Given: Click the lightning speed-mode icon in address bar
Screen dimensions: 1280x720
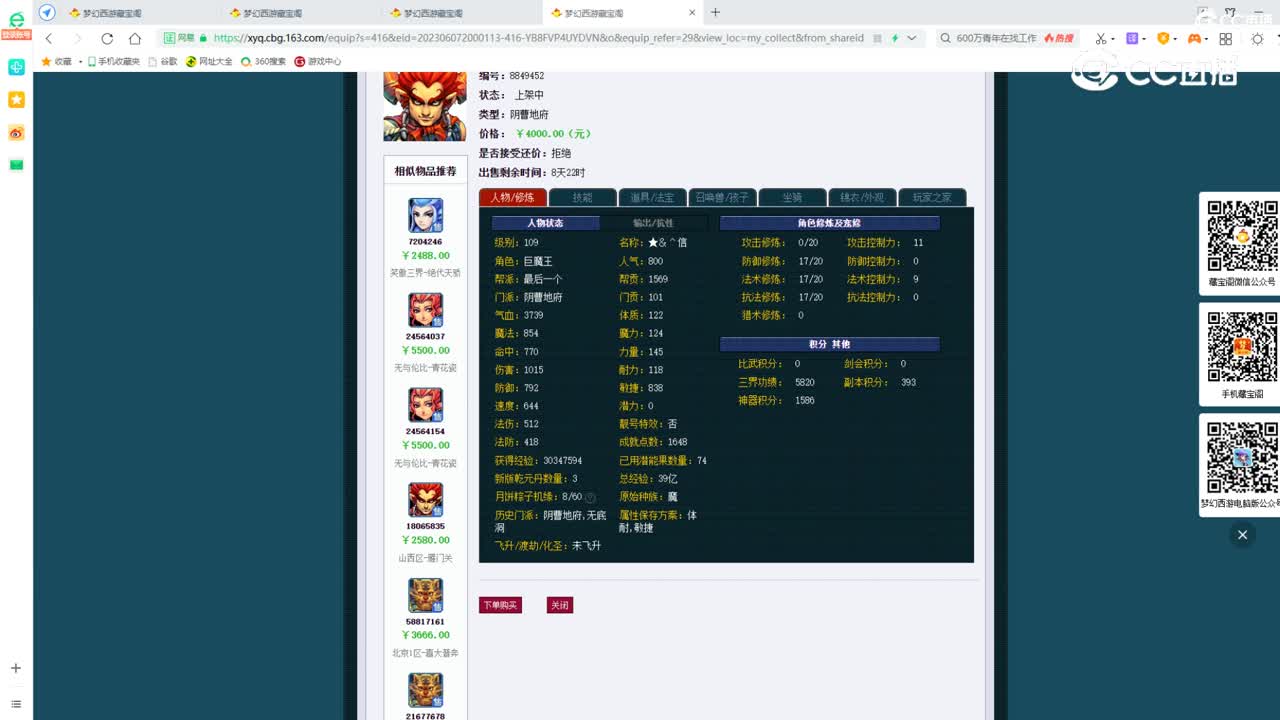Looking at the screenshot, I should click(x=894, y=38).
